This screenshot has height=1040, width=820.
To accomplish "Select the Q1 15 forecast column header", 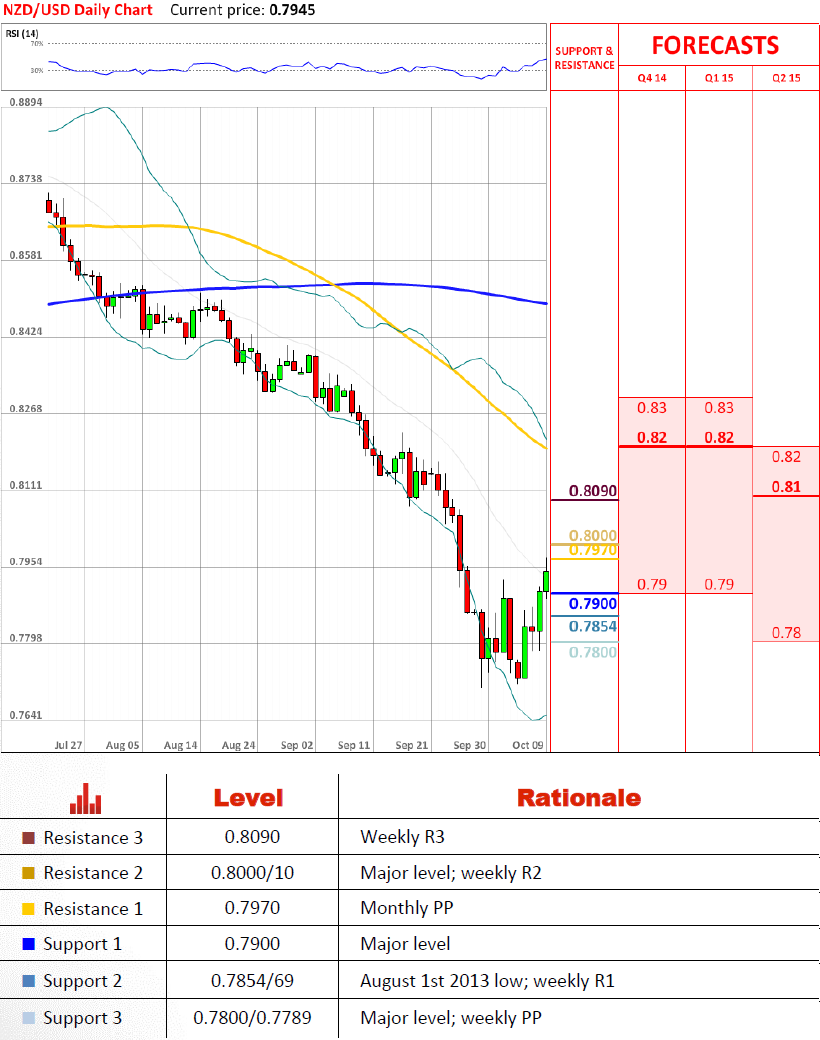I will [719, 78].
